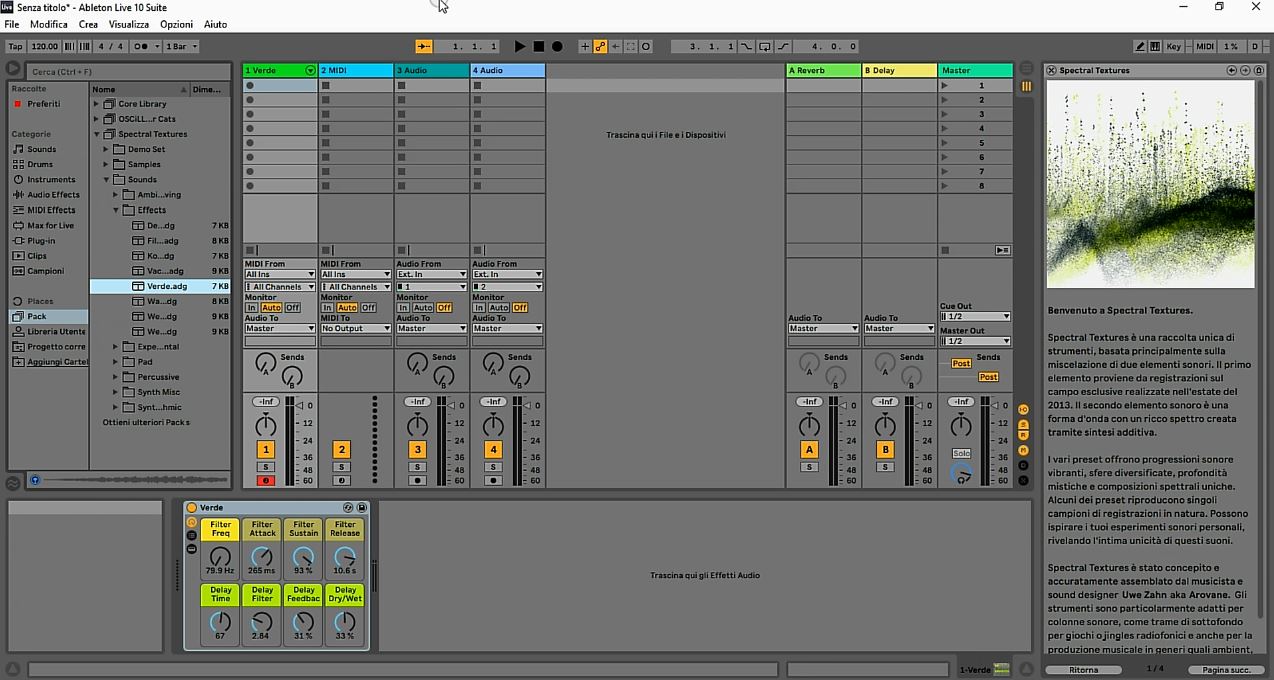Expand the Percussive folder in browser

(x=116, y=377)
